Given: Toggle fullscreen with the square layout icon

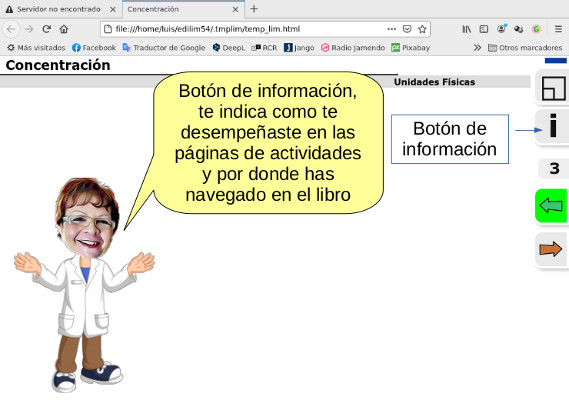Looking at the screenshot, I should pos(553,88).
